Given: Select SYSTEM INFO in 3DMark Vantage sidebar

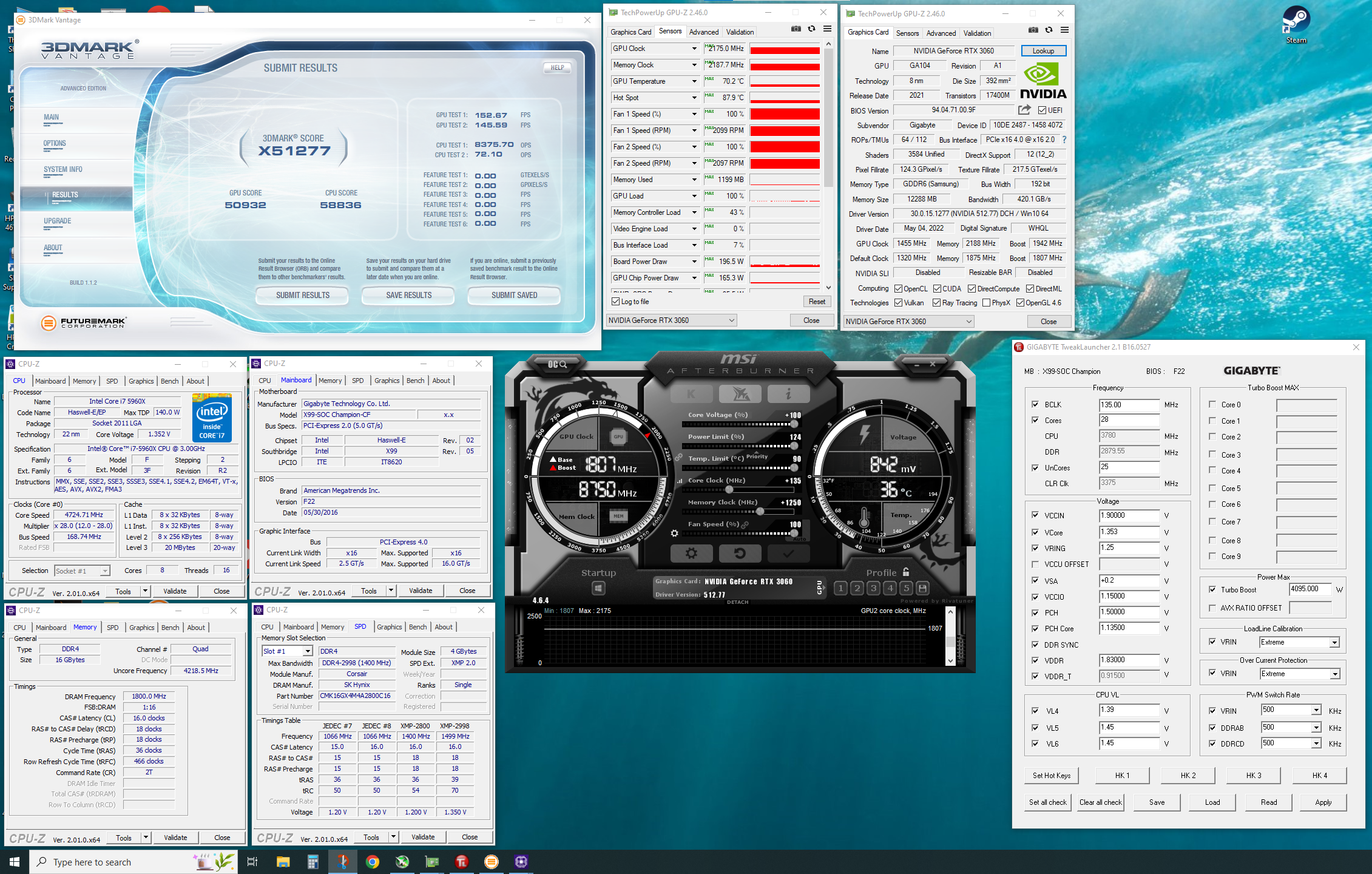Looking at the screenshot, I should point(63,169).
